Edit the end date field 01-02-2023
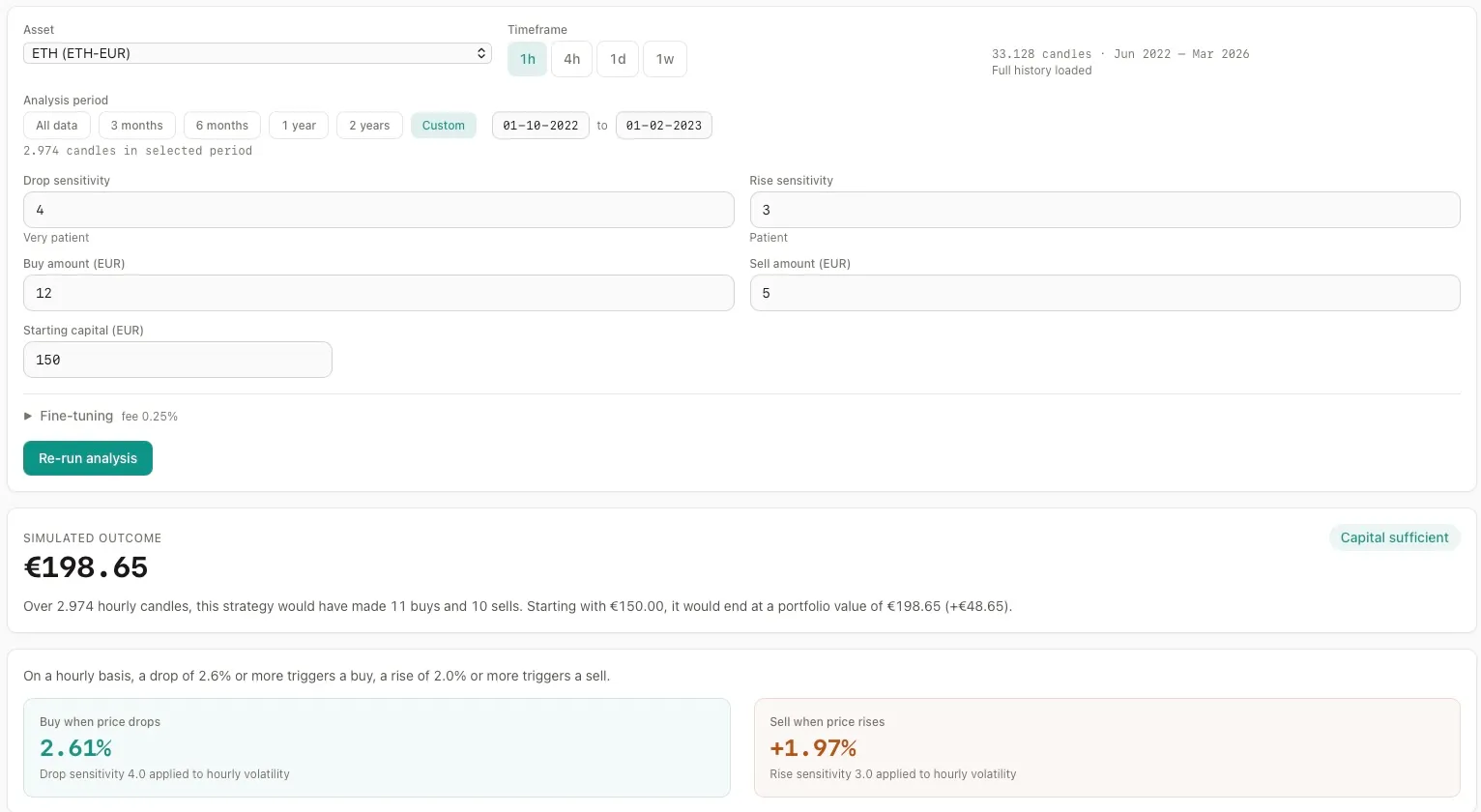 663,125
